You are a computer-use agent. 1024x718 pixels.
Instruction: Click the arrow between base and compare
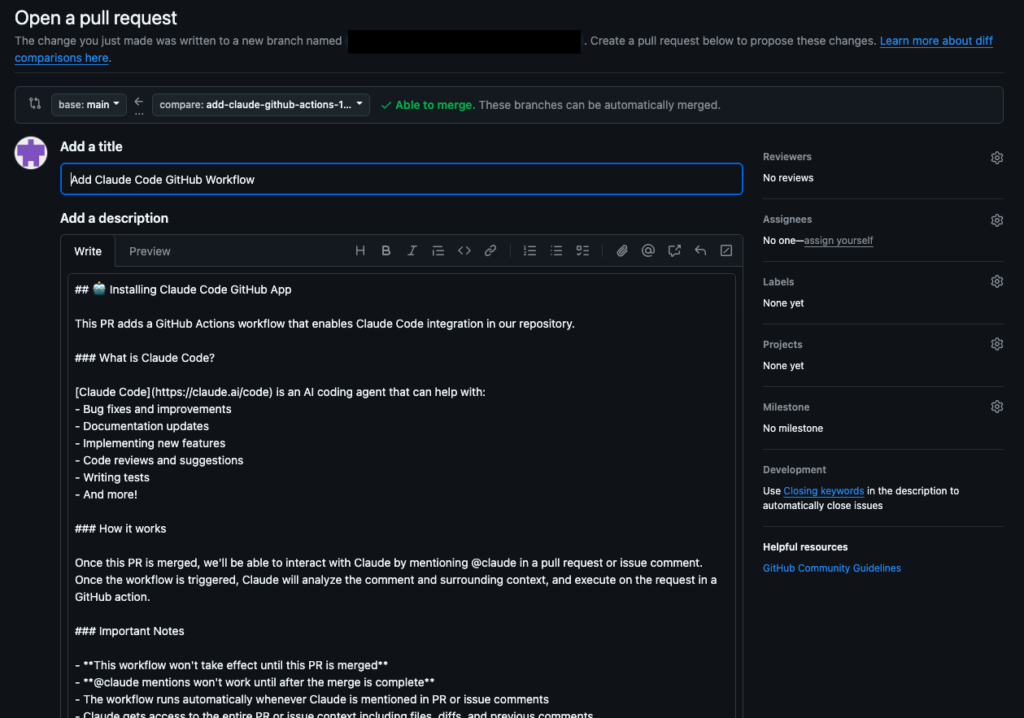(x=138, y=104)
